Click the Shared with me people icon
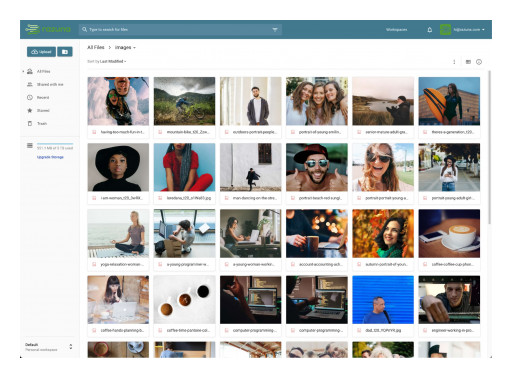Screen dimensions: 512x378 (x=30, y=84)
